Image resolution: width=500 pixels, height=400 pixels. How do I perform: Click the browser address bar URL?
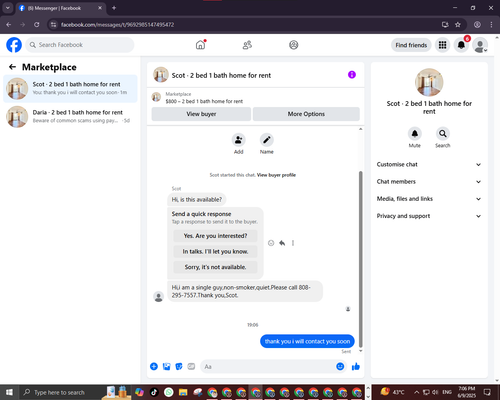click(x=117, y=25)
